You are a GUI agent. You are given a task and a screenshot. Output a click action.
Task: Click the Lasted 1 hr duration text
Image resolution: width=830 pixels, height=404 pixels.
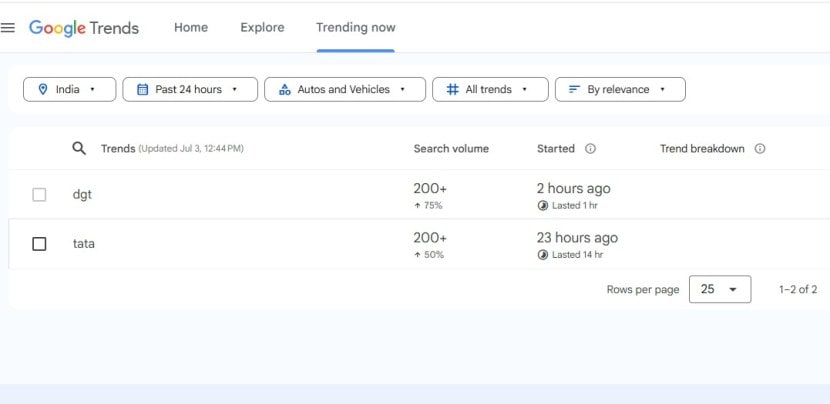pyautogui.click(x=574, y=205)
